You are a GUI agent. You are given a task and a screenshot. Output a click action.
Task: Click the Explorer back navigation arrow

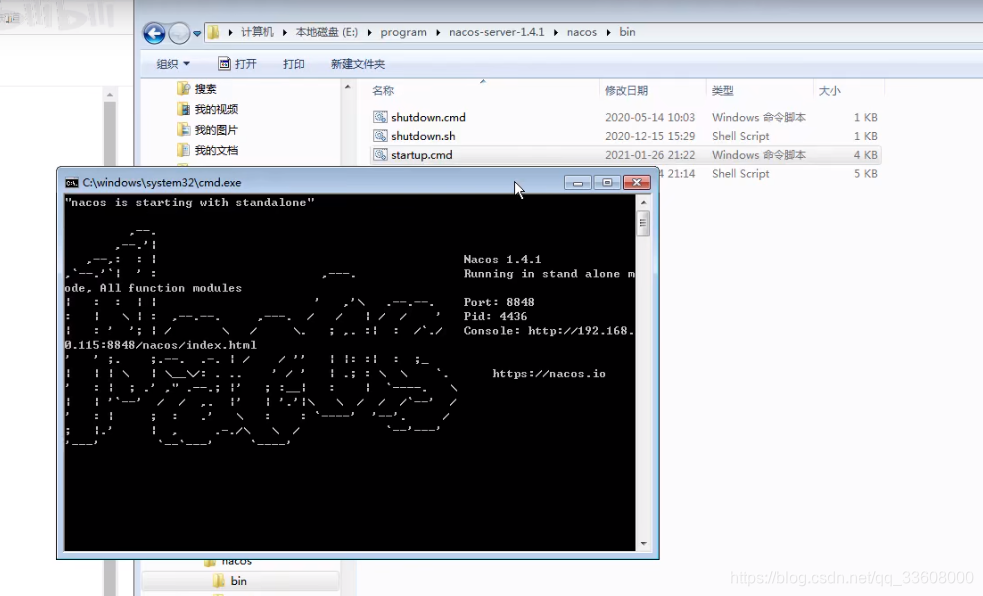click(x=154, y=33)
